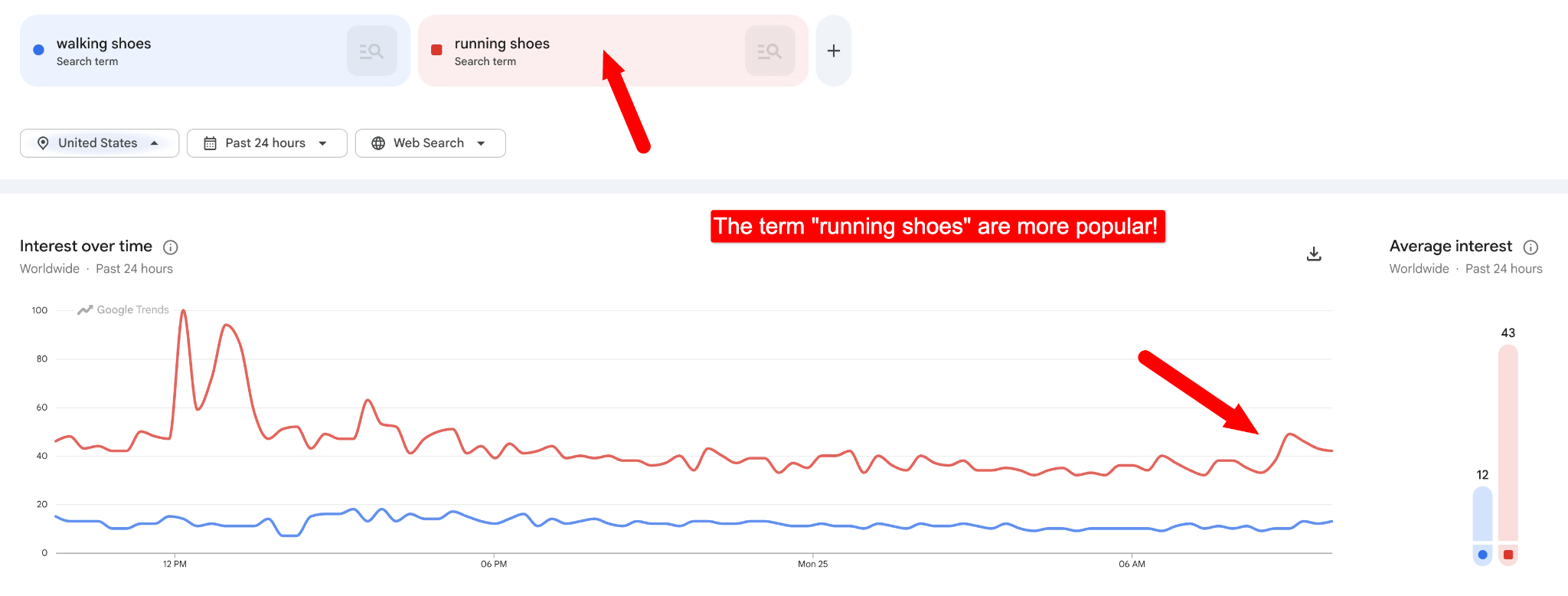Open Average interest info help icon

1530,247
